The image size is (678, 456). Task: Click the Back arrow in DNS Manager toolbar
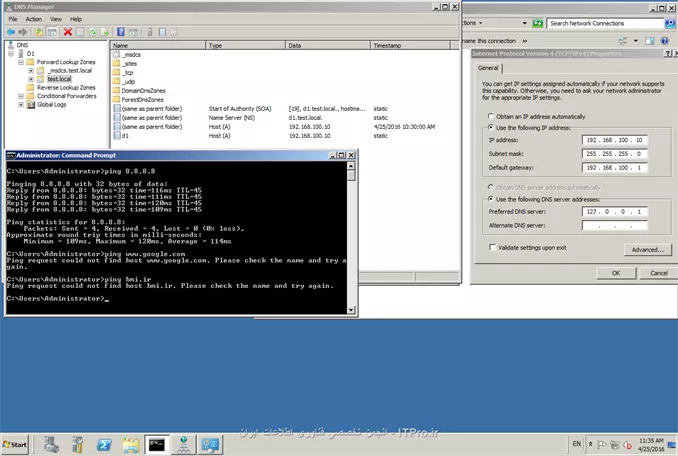[11, 32]
